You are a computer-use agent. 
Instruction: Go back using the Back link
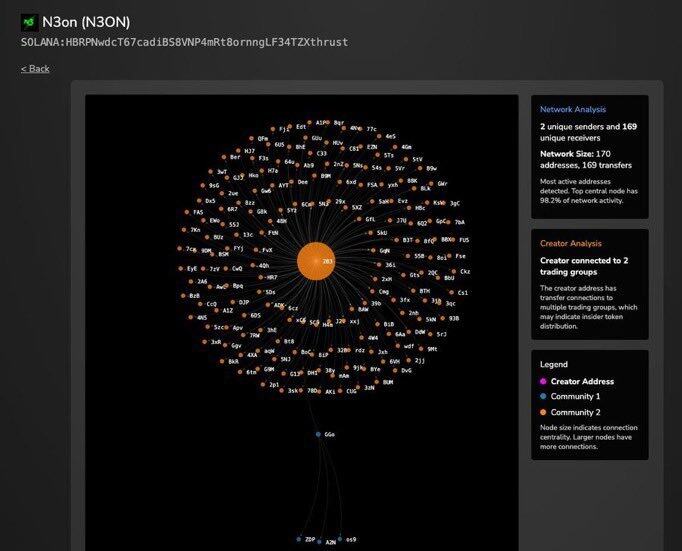(x=35, y=69)
